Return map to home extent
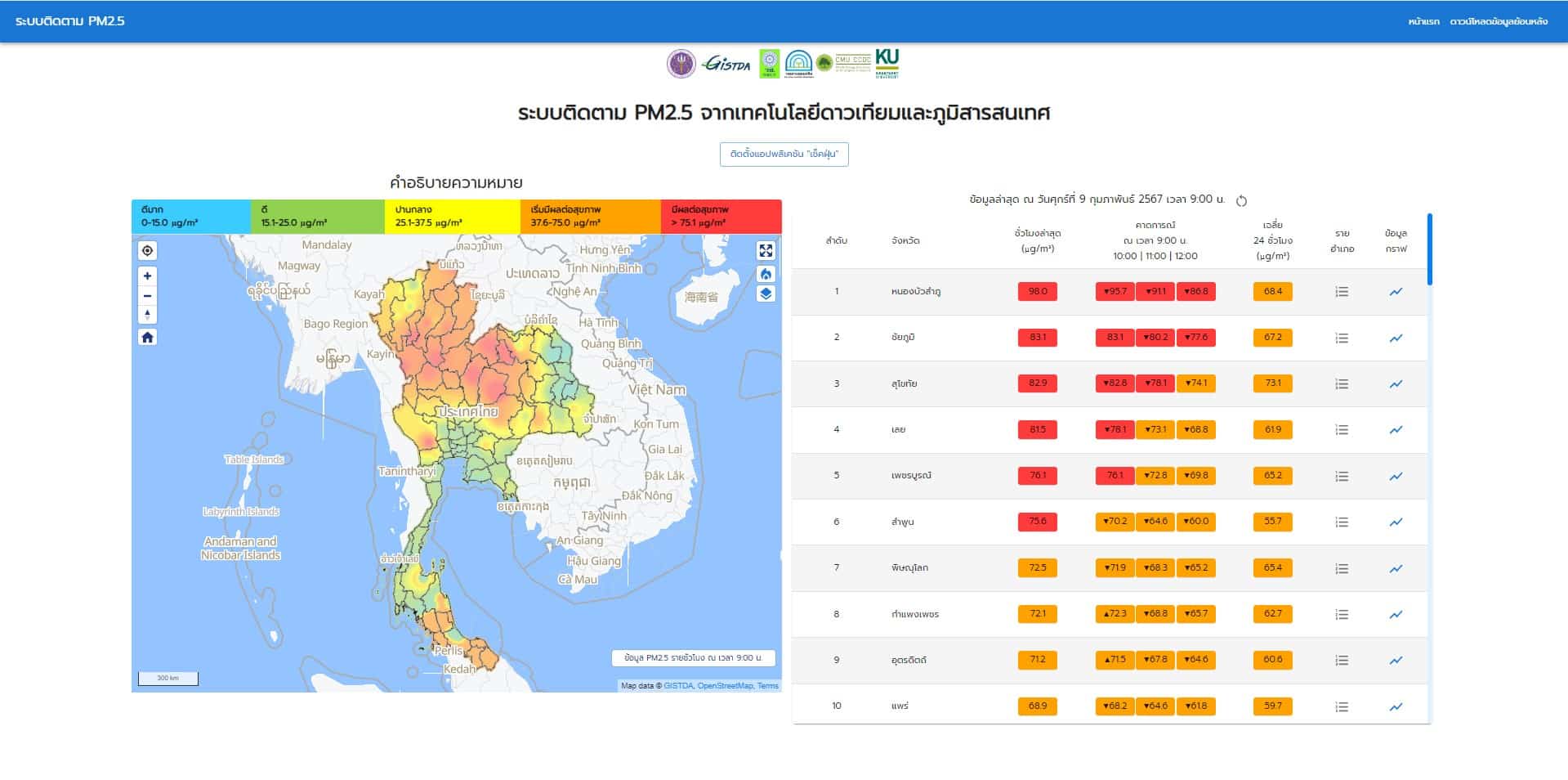The image size is (1568, 780). (x=147, y=338)
